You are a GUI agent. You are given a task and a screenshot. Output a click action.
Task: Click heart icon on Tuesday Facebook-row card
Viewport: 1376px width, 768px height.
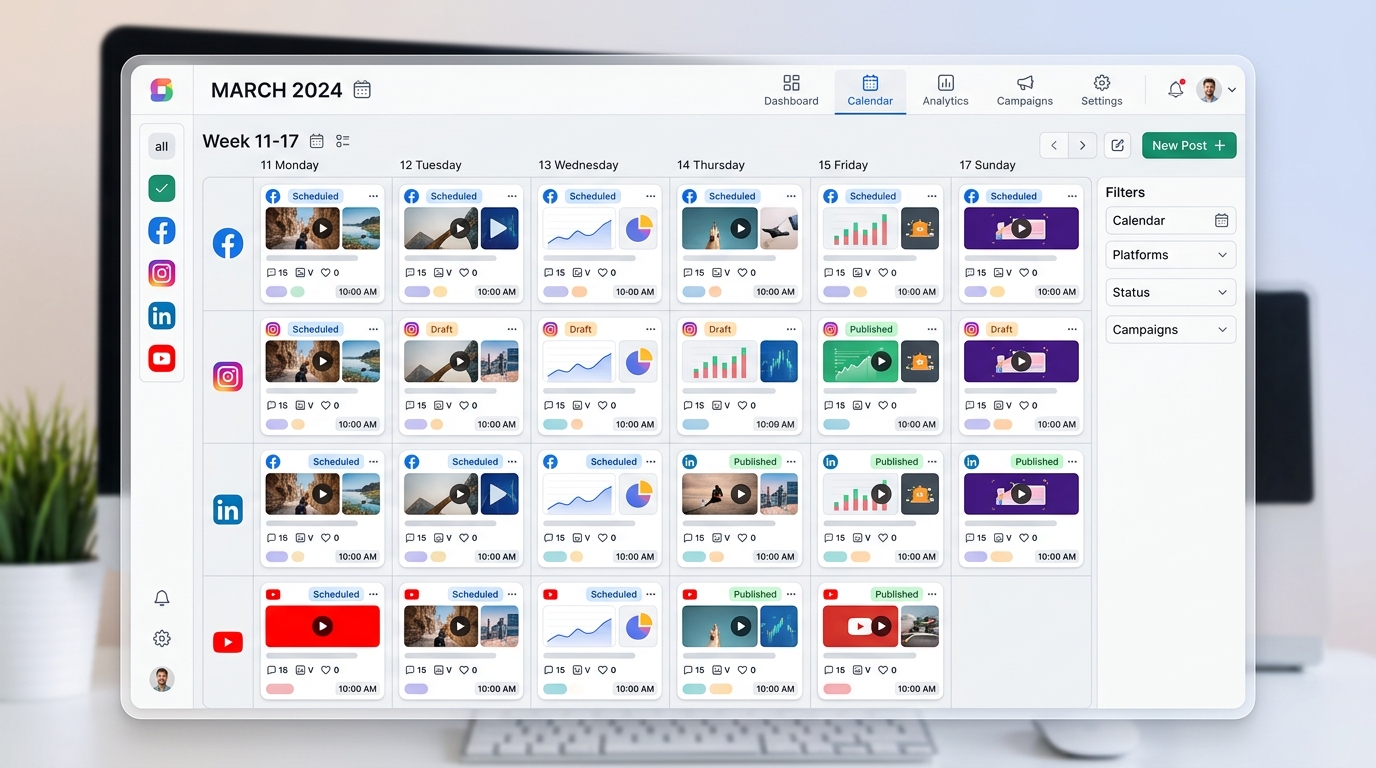click(x=464, y=272)
